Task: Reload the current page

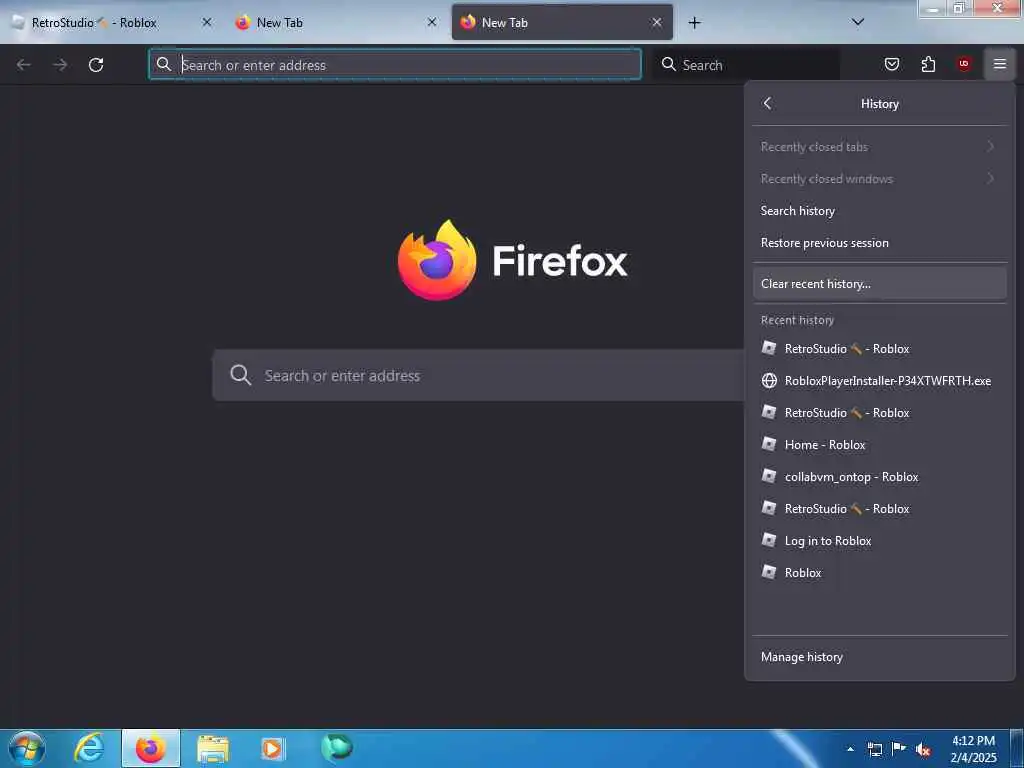Action: 96,65
